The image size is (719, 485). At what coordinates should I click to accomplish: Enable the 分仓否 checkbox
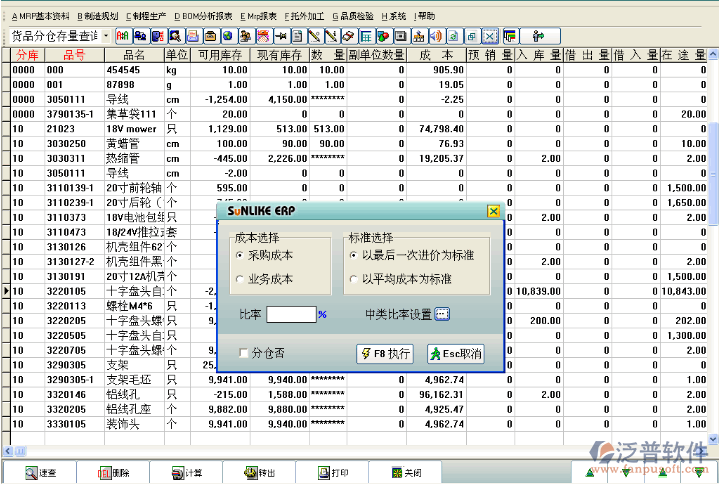click(244, 353)
